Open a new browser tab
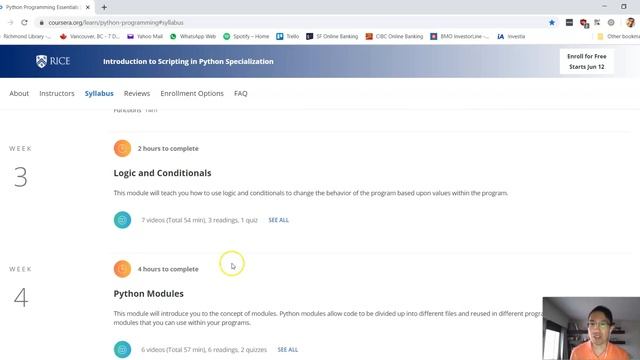 click(x=104, y=7)
